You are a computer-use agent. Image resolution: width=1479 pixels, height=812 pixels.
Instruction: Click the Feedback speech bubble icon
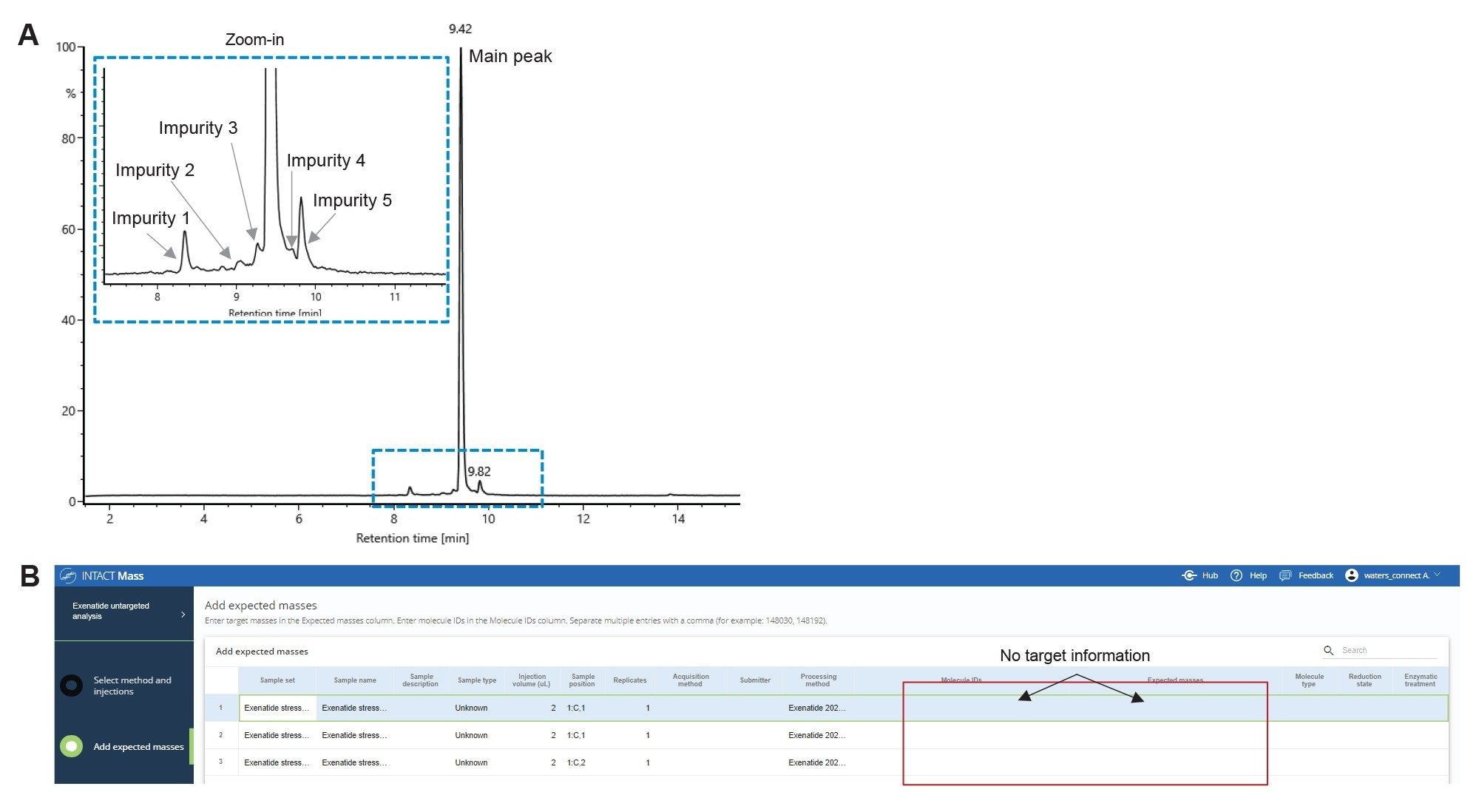pos(1285,575)
